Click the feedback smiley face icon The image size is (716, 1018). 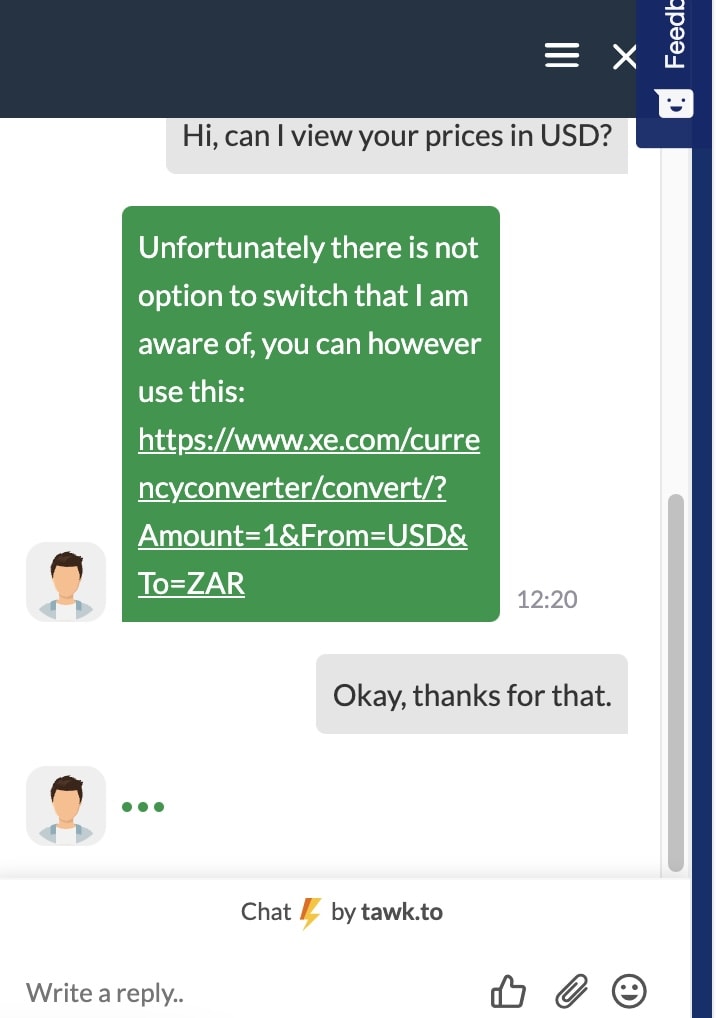coord(676,104)
